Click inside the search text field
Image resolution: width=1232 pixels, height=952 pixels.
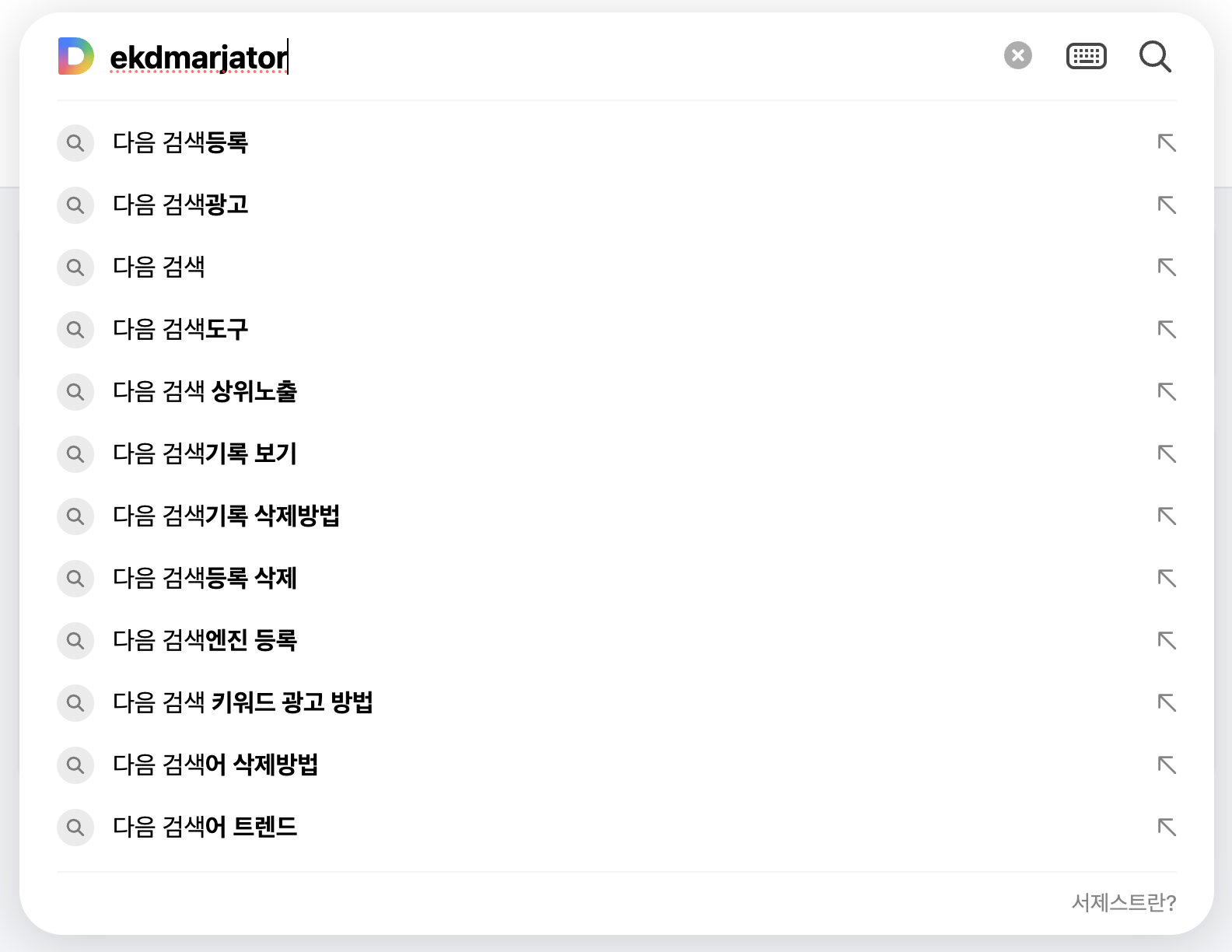click(x=544, y=58)
